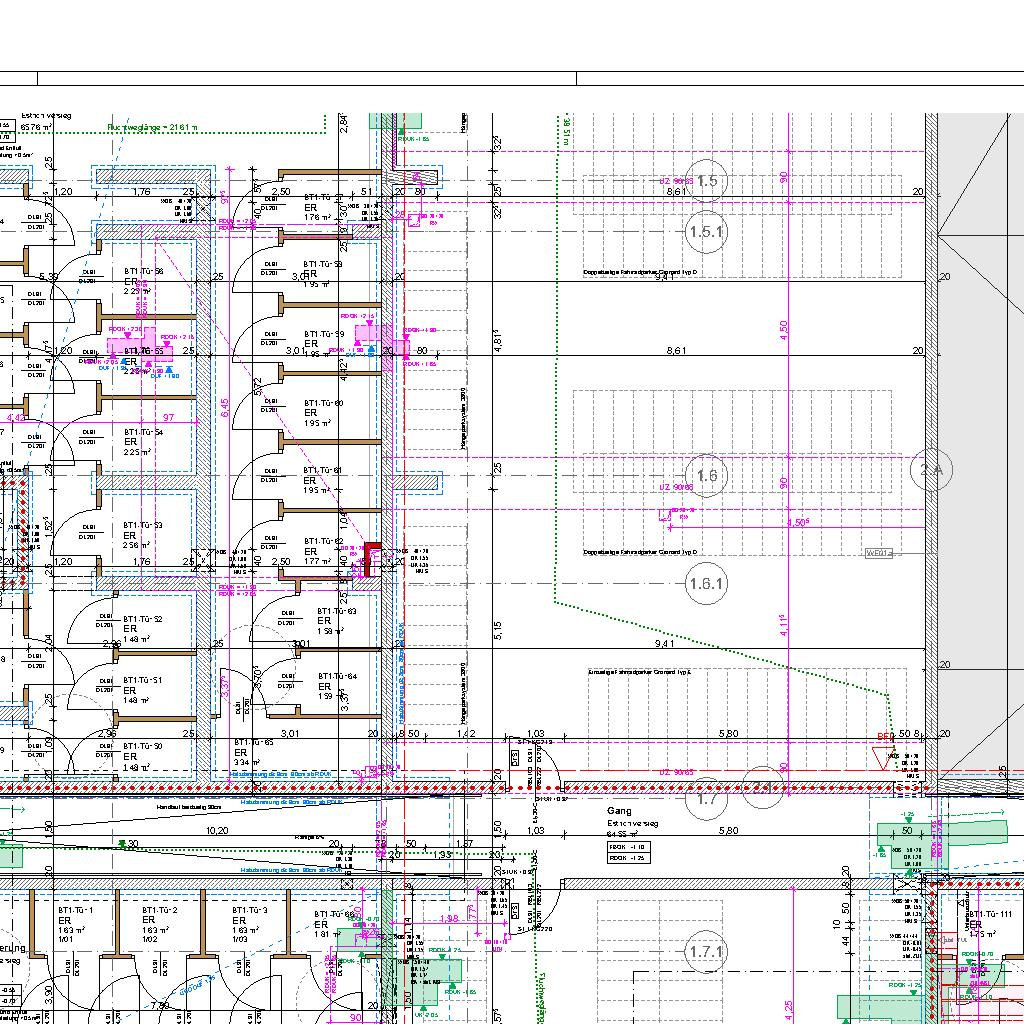This screenshot has height=1024, width=1024.
Task: Select the axis marker 1.5.1
Action: click(707, 232)
